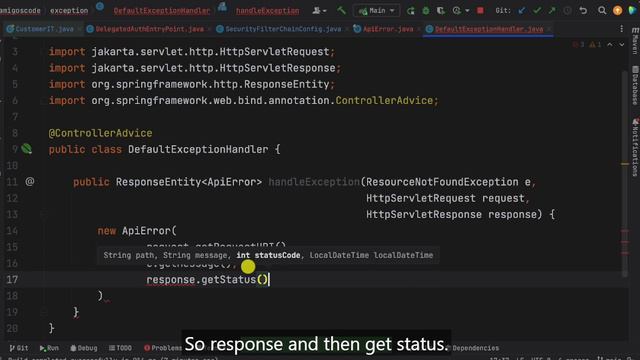Click handleException method name on line 11
The image size is (640, 360).
pyautogui.click(x=314, y=182)
